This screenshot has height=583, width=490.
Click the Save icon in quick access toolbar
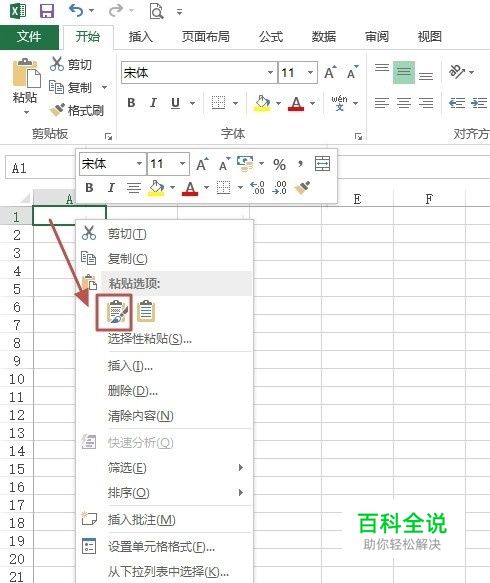pyautogui.click(x=47, y=11)
